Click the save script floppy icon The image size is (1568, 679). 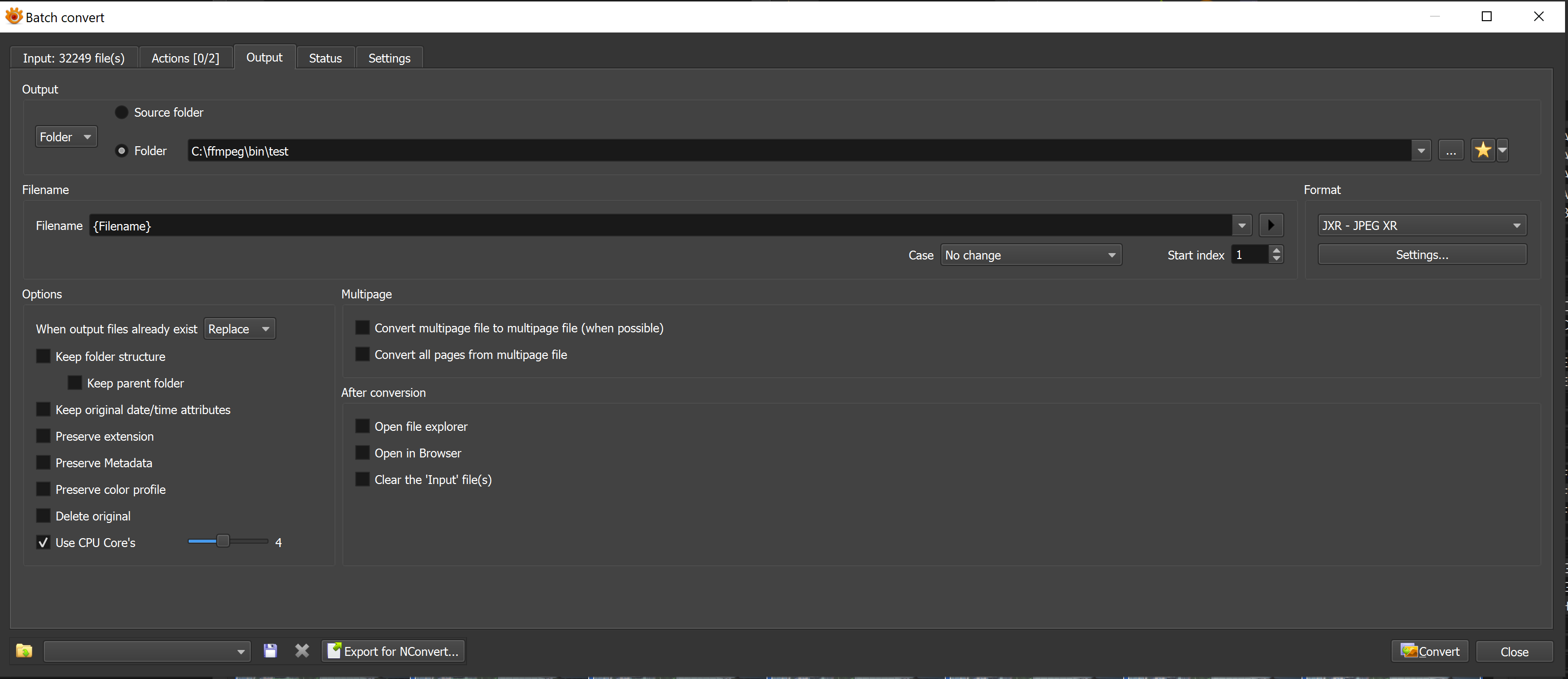(270, 651)
